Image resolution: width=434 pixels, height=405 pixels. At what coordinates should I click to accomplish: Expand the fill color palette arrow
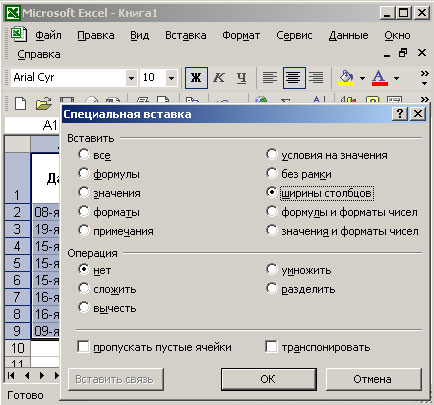click(362, 78)
